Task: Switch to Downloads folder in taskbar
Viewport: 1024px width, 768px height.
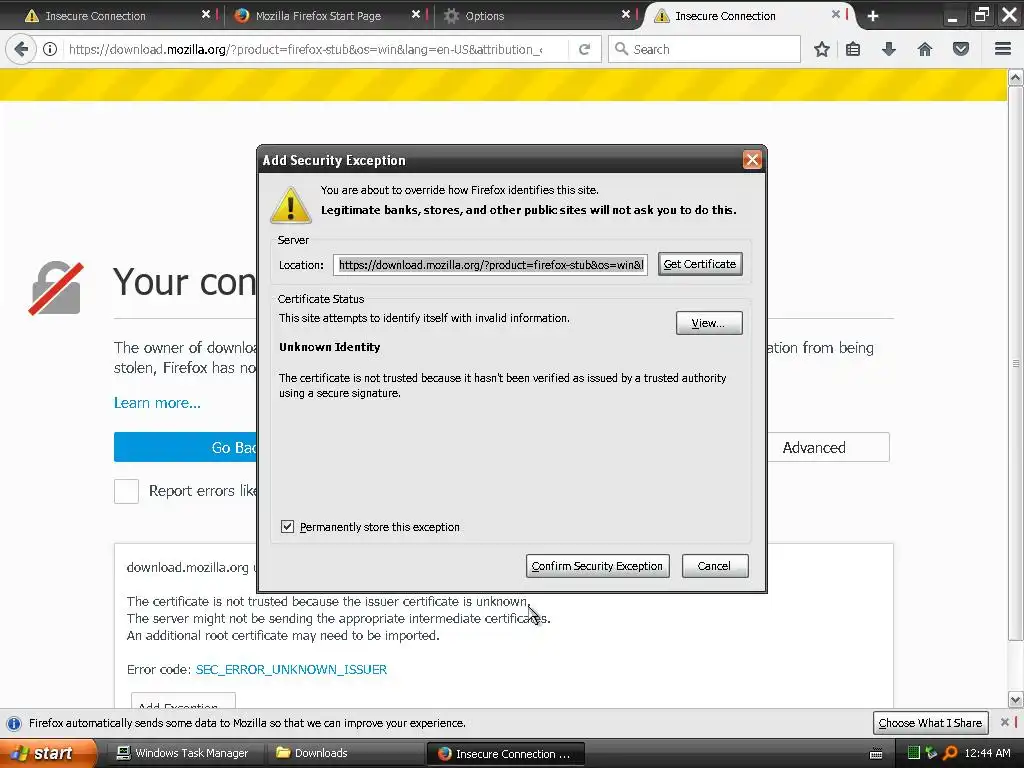Action: point(344,753)
